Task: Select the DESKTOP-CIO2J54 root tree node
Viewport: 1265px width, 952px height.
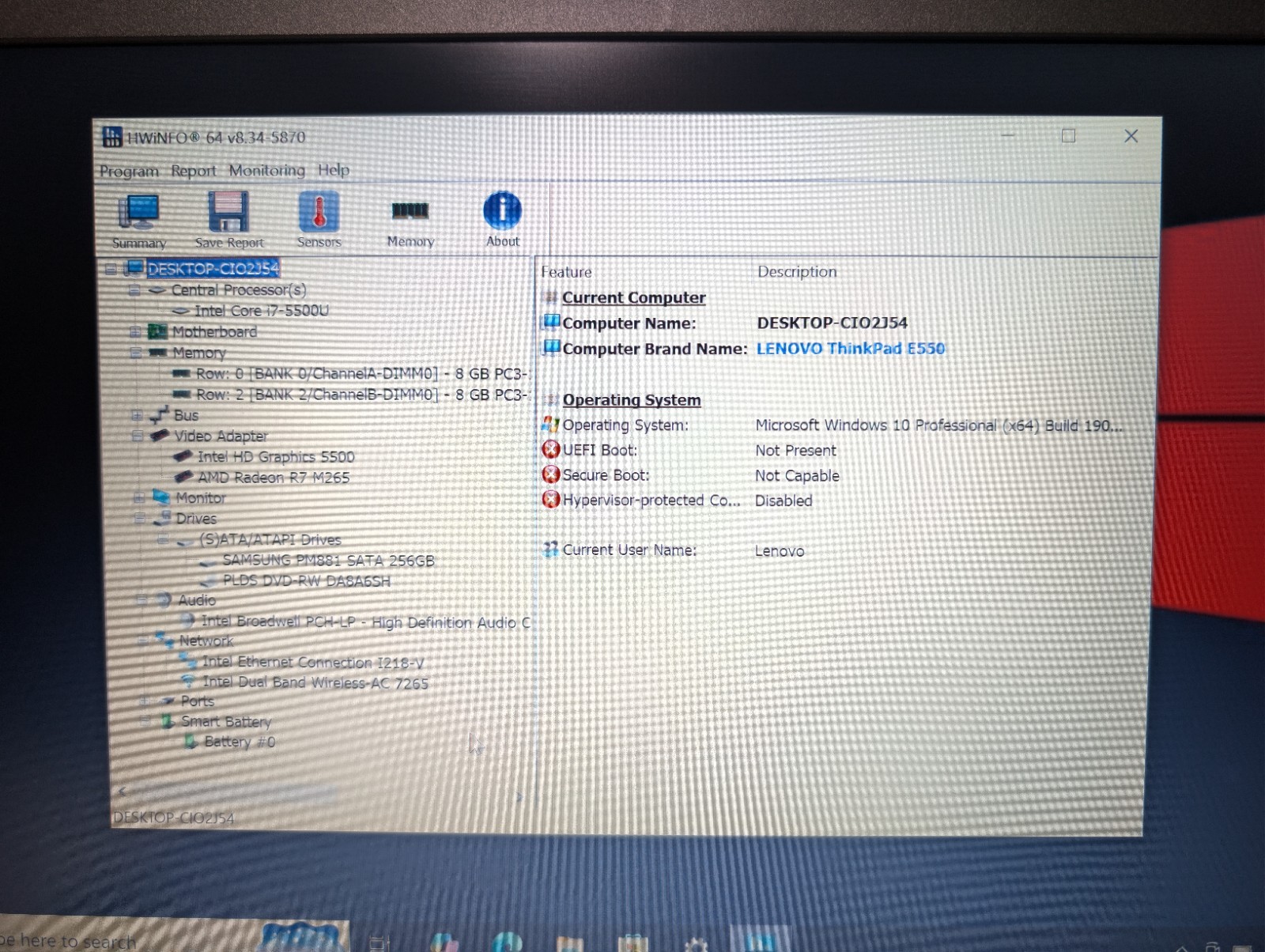Action: 213,269
